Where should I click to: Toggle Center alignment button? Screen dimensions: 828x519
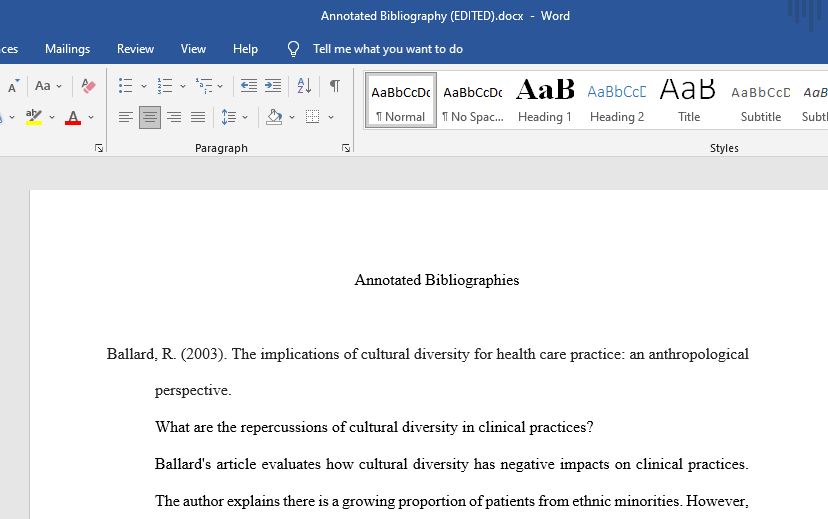pos(150,117)
